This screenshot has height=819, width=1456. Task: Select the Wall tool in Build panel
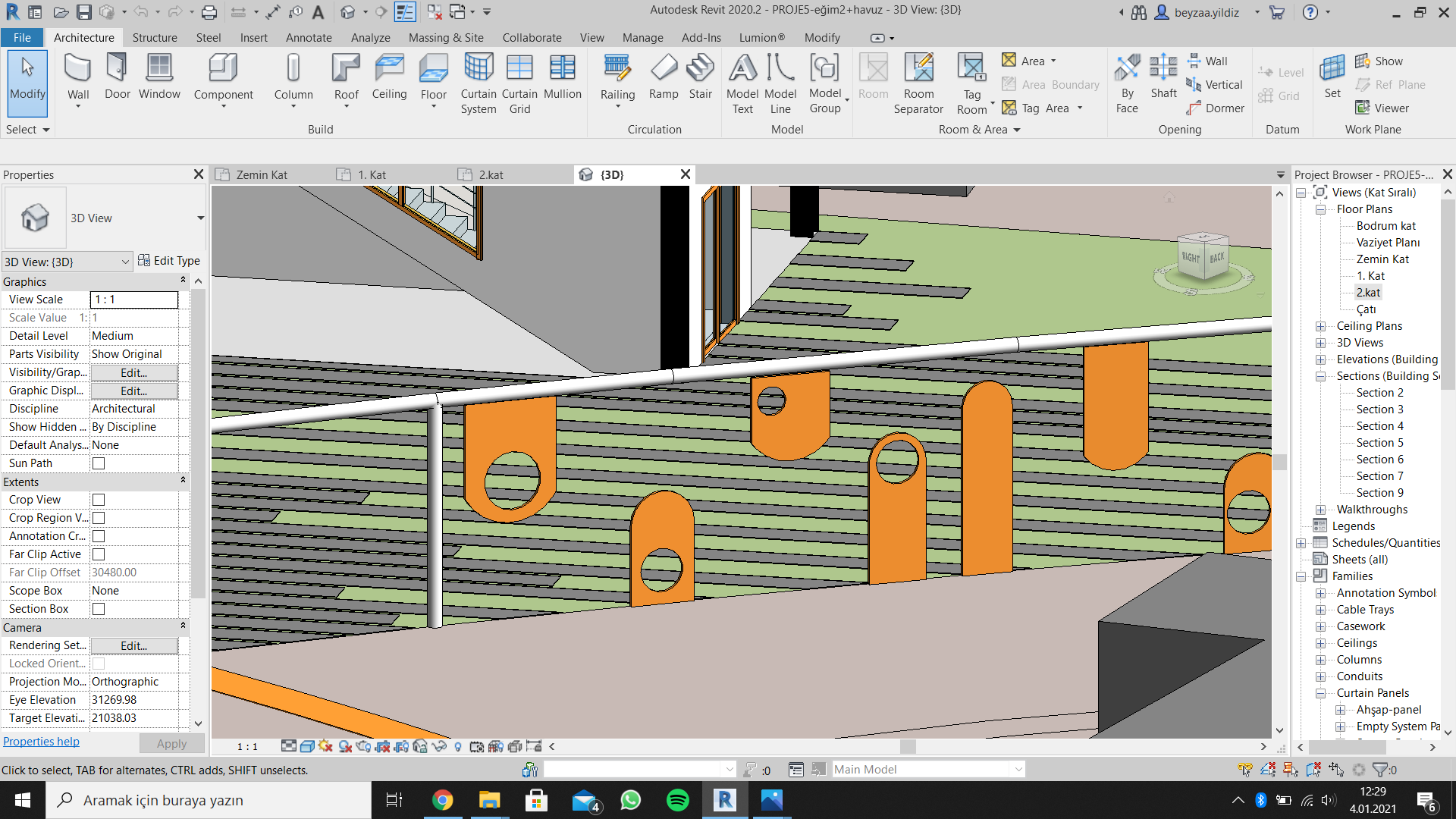77,76
